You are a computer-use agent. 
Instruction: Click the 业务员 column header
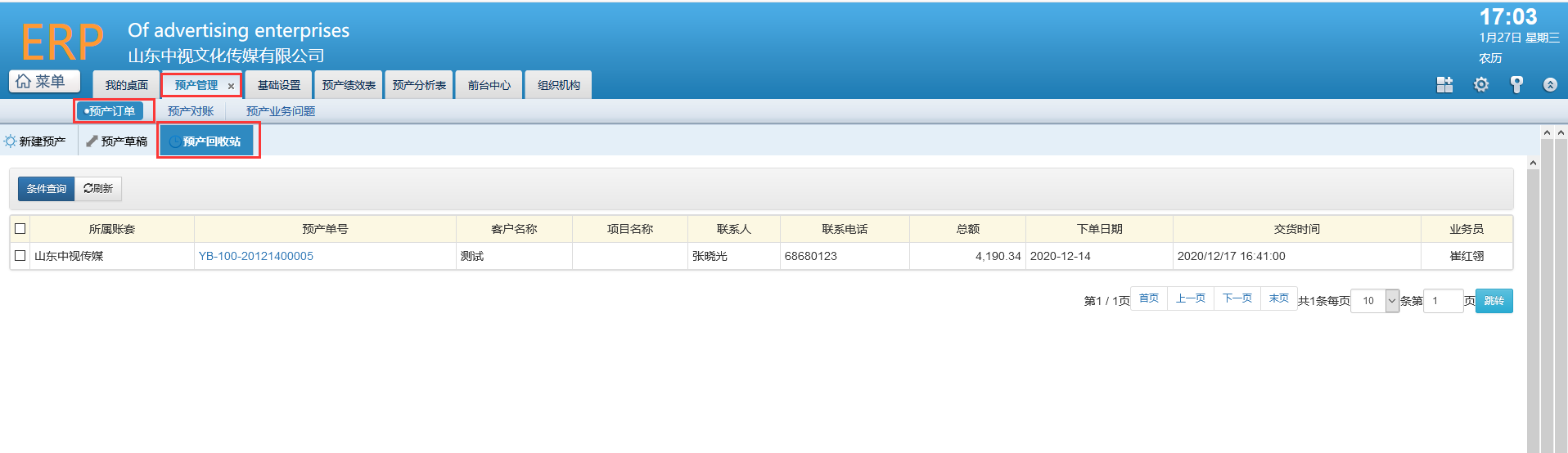click(x=1467, y=229)
